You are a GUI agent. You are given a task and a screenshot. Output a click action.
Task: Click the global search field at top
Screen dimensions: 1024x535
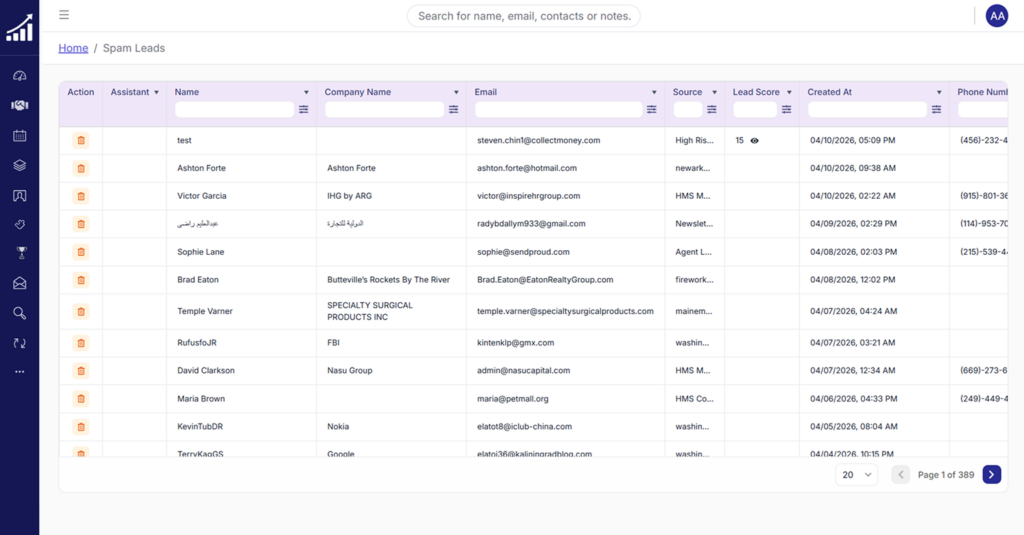click(523, 16)
